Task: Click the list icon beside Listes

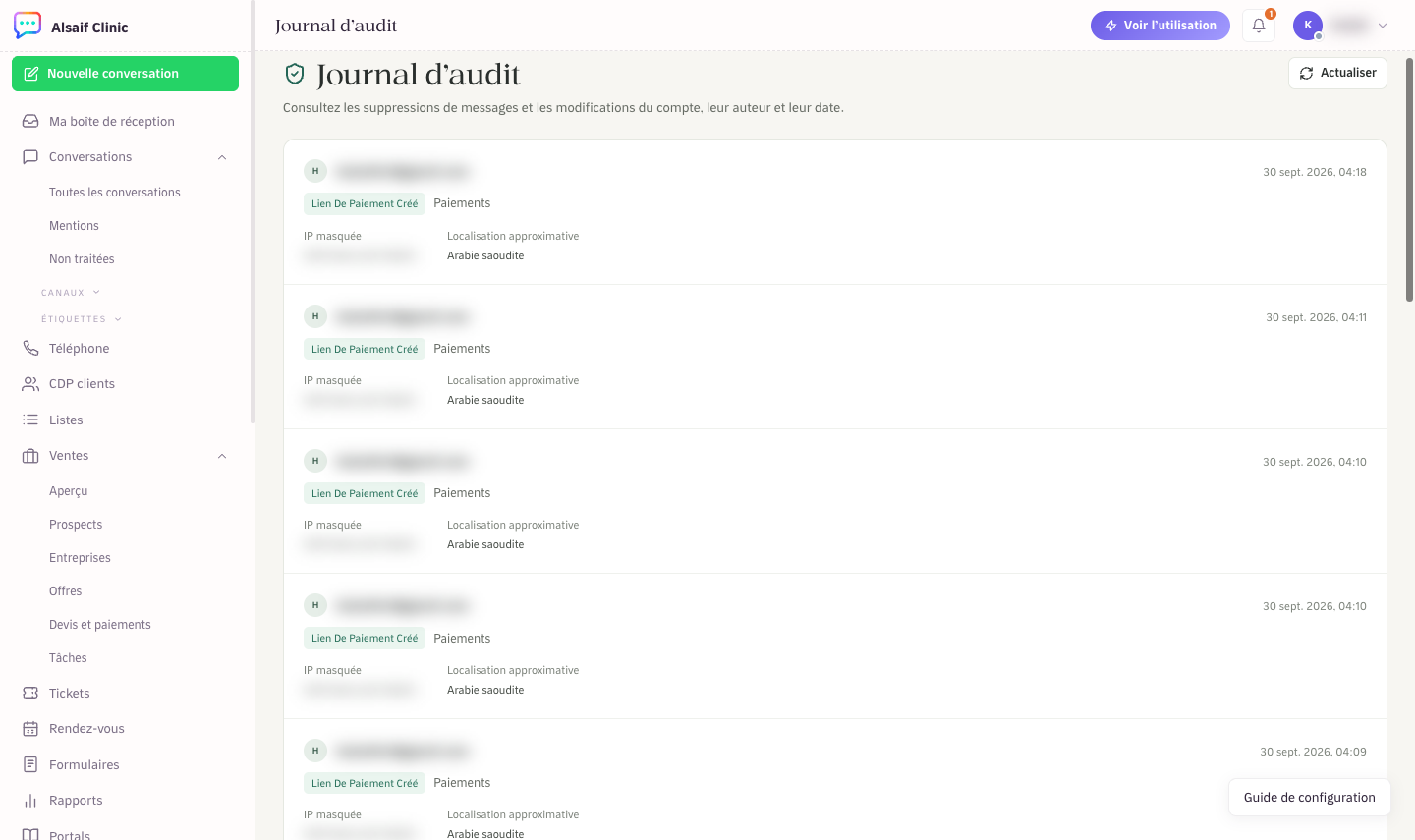Action: click(x=30, y=420)
